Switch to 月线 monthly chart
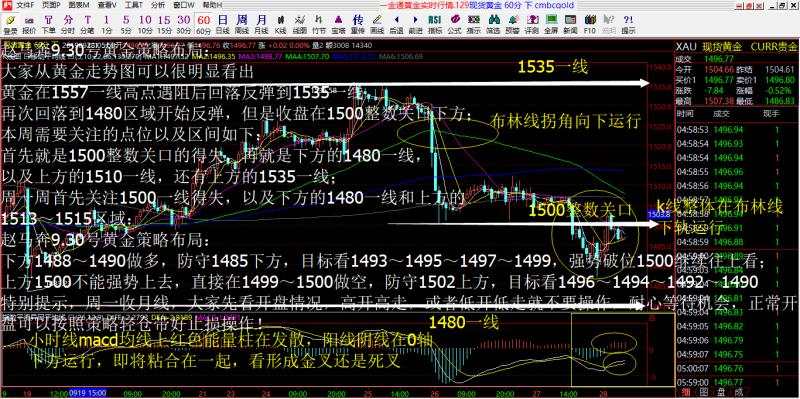Screen dimensions: 800x399 click(x=261, y=24)
